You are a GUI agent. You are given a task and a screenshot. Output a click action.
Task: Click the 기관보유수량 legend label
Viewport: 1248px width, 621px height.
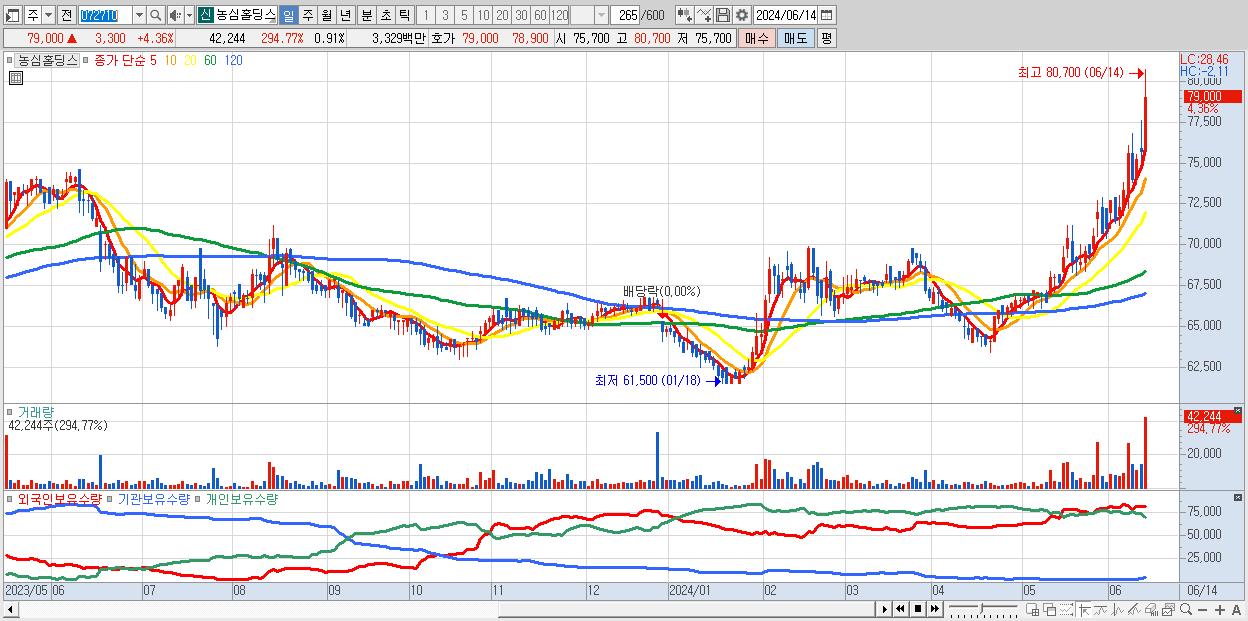click(x=154, y=498)
